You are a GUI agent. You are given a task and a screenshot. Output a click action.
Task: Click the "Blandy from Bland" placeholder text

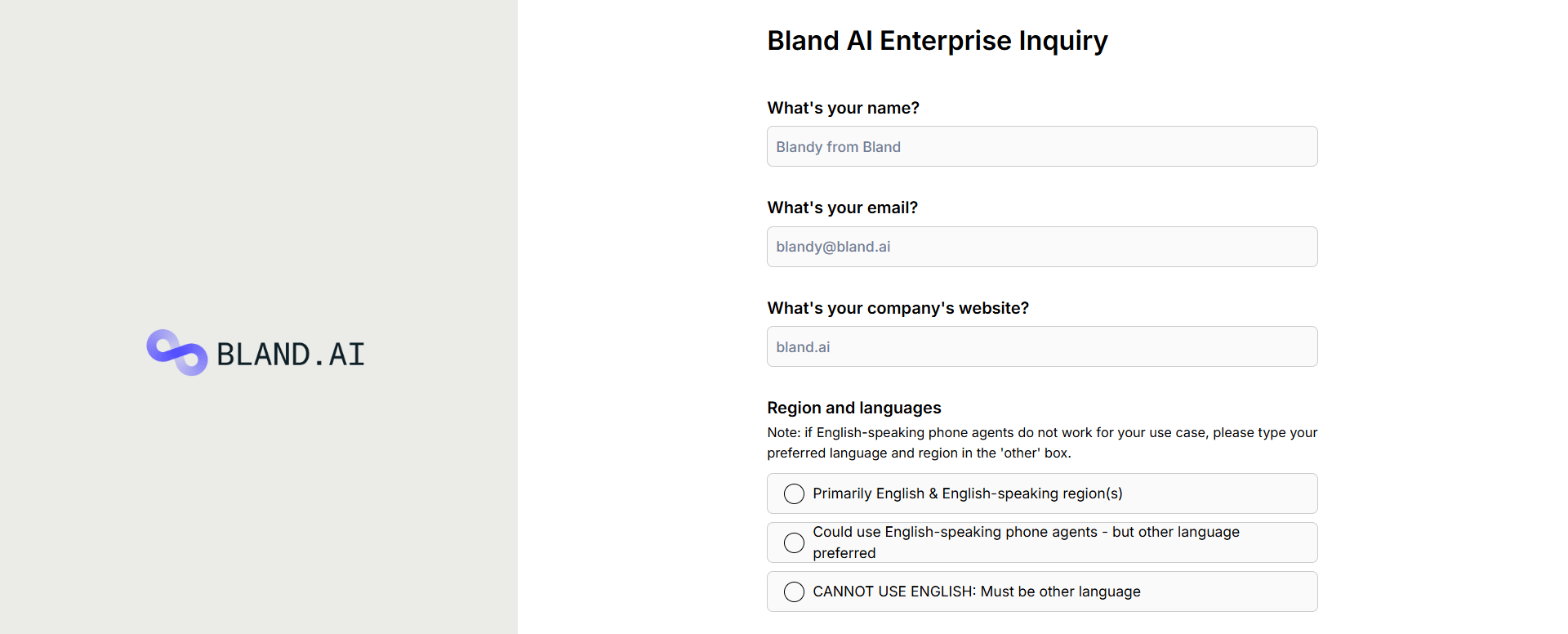838,147
